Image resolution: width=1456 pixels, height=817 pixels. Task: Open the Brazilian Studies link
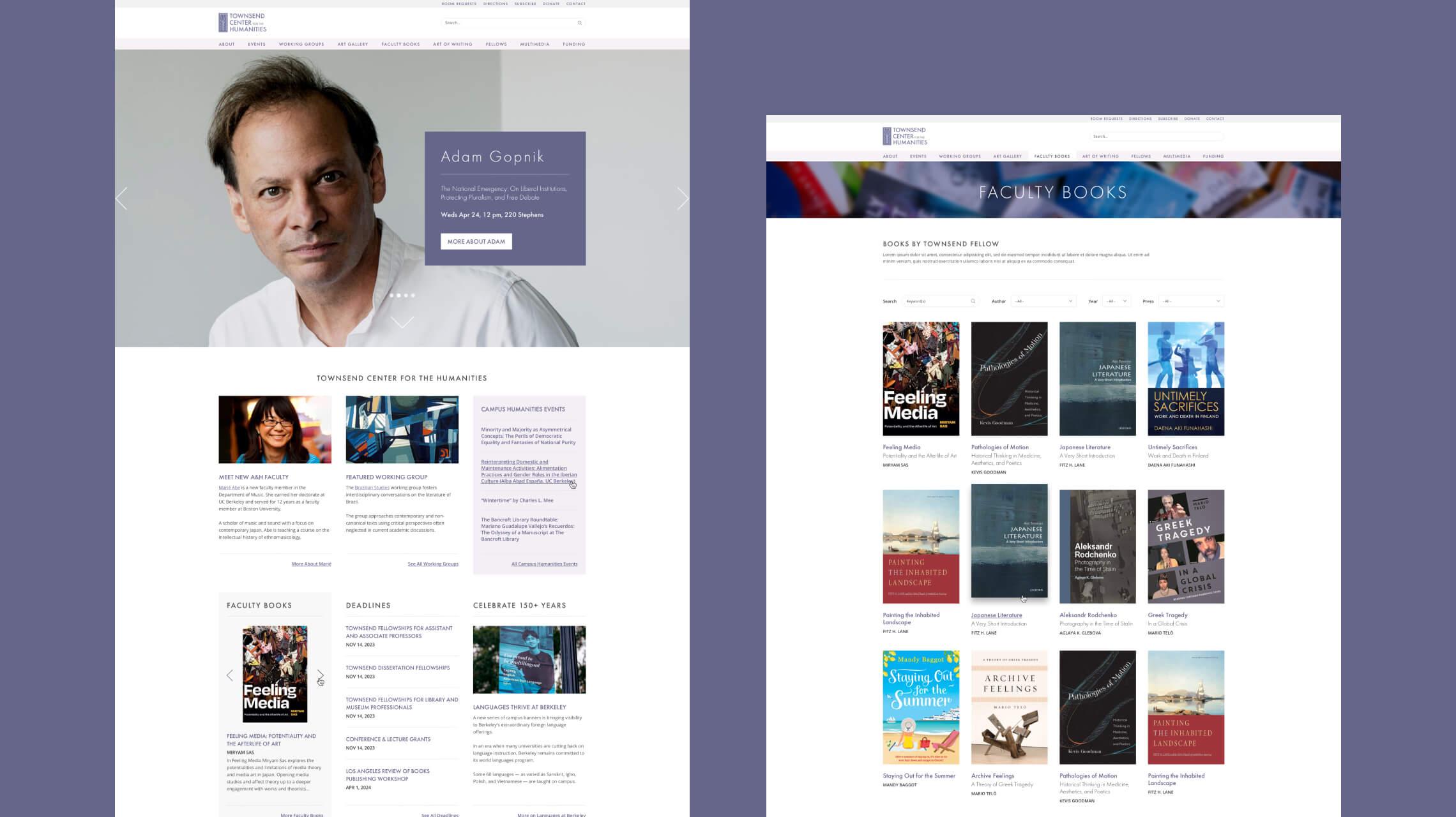click(x=372, y=488)
